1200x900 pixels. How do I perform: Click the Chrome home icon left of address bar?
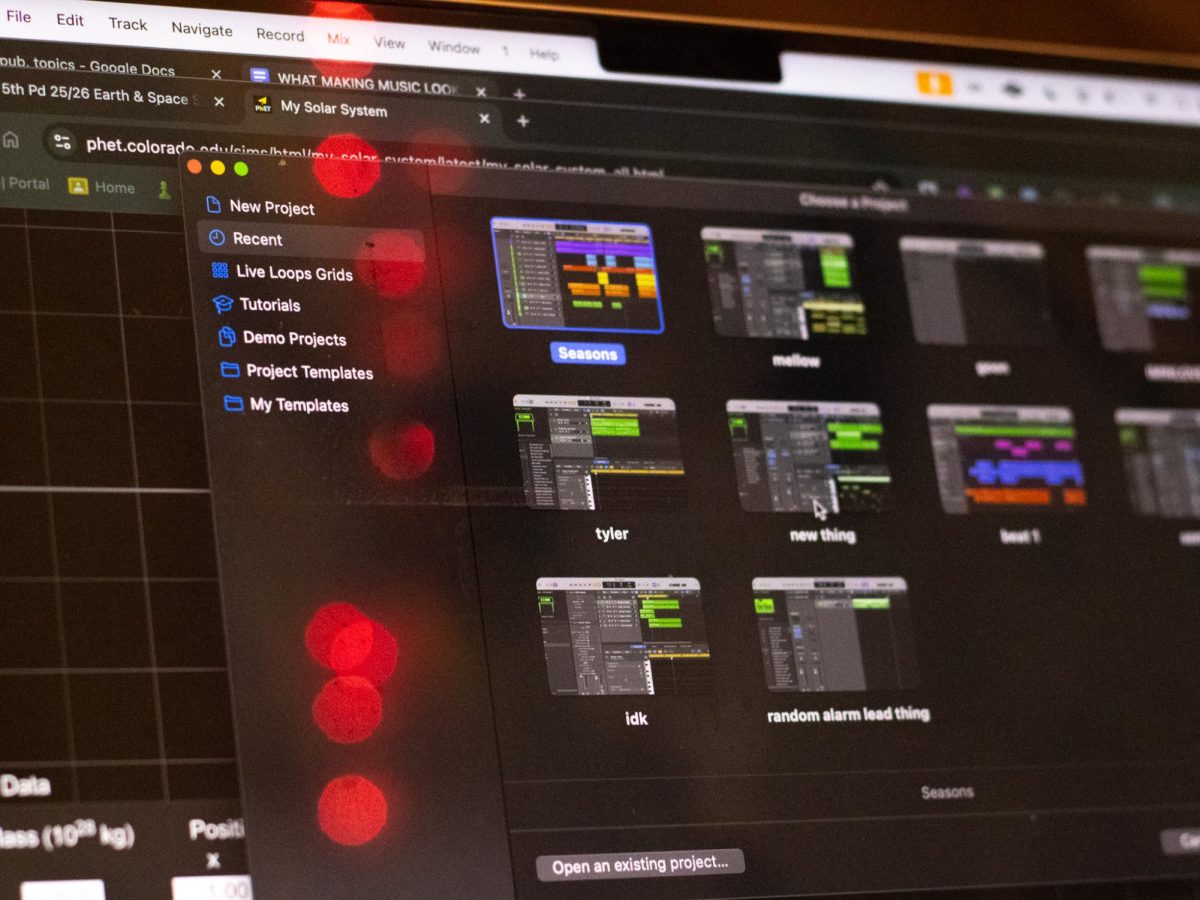tap(10, 139)
